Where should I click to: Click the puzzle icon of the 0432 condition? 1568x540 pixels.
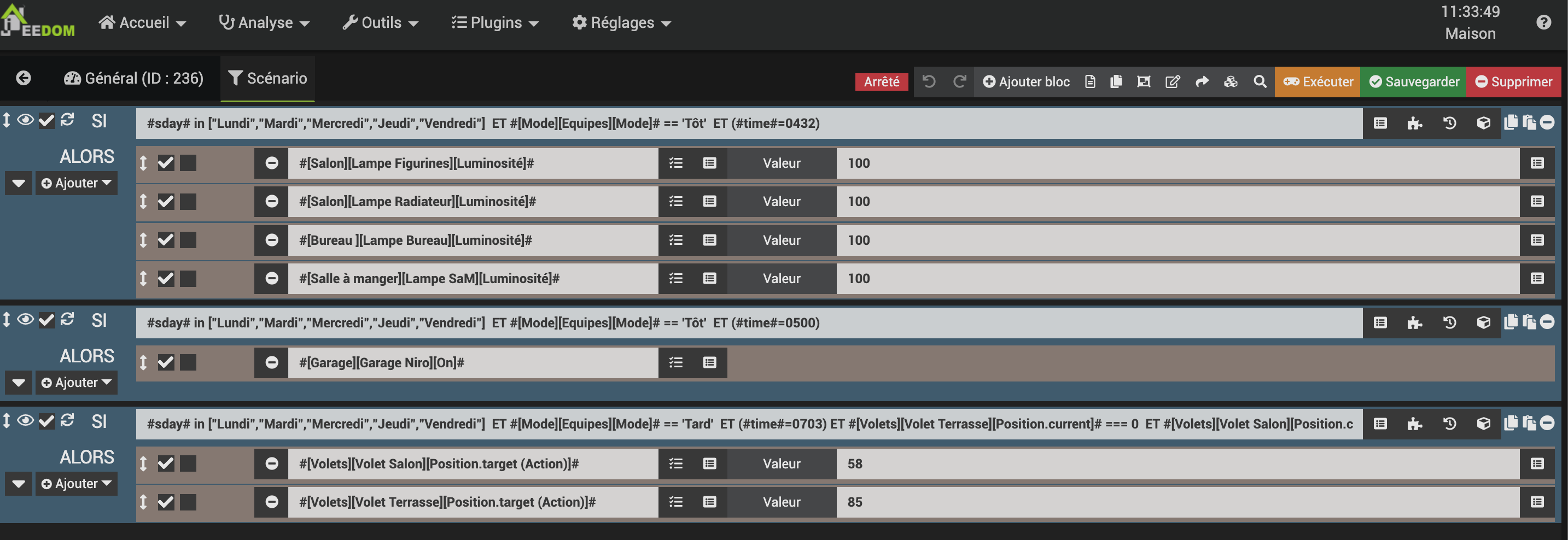(1415, 124)
